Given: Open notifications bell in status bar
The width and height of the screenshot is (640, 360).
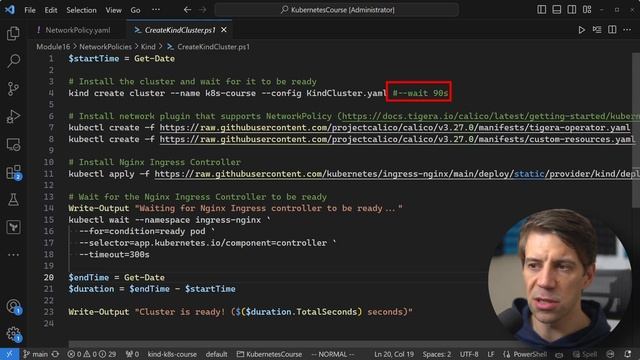Looking at the screenshot, I should tap(628, 354).
